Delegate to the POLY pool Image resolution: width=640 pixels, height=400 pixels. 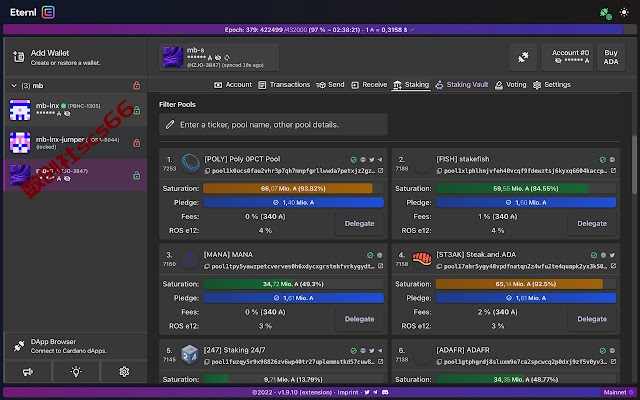click(359, 224)
